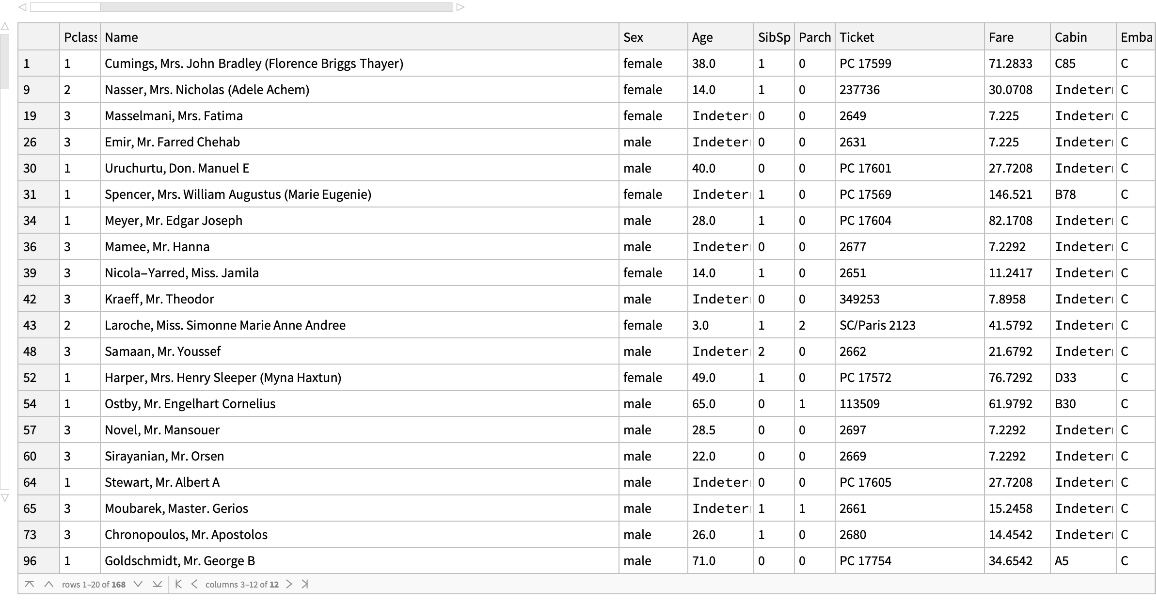Jump to last column using the end arrow
This screenshot has height=612, width=1156.
pos(305,584)
